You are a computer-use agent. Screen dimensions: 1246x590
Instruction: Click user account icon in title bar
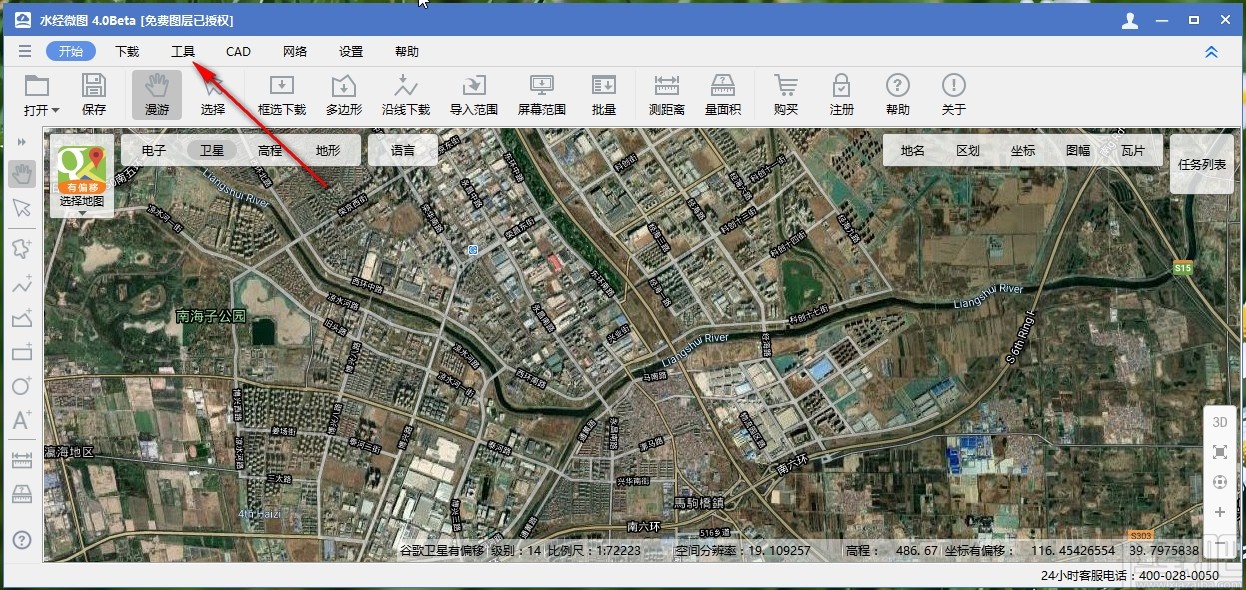point(1130,20)
